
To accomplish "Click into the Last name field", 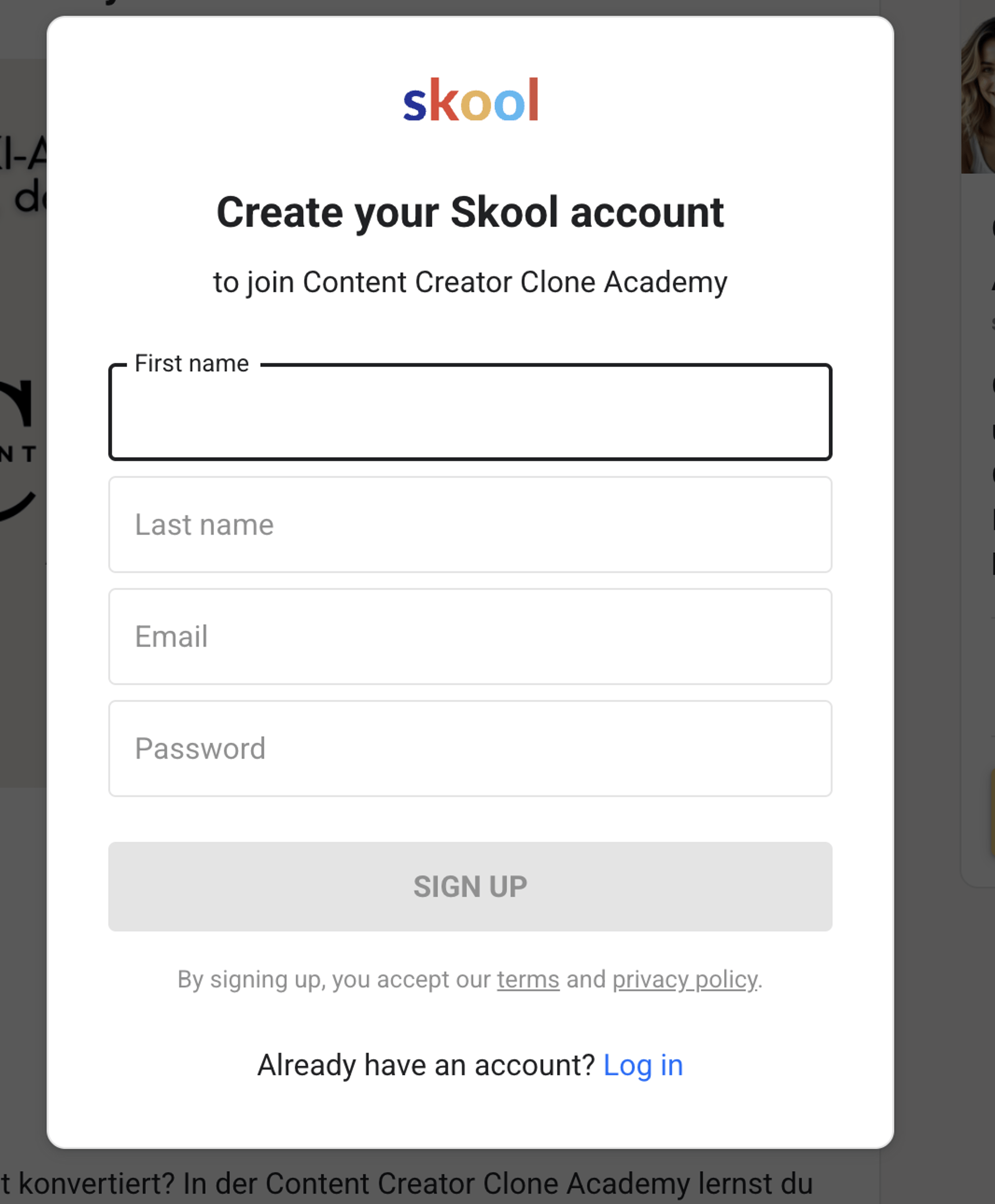I will point(470,524).
